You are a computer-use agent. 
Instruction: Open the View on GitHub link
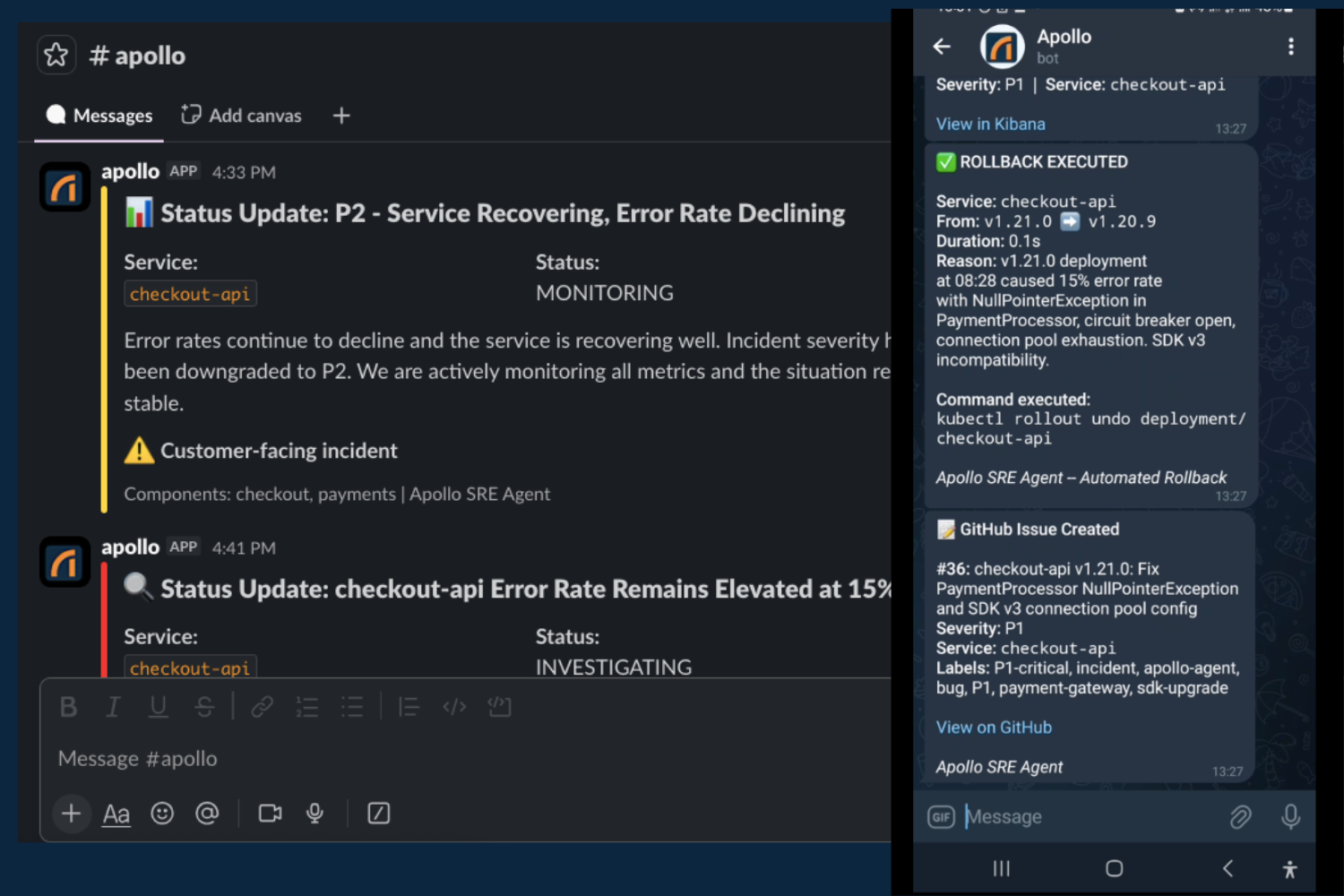point(994,728)
